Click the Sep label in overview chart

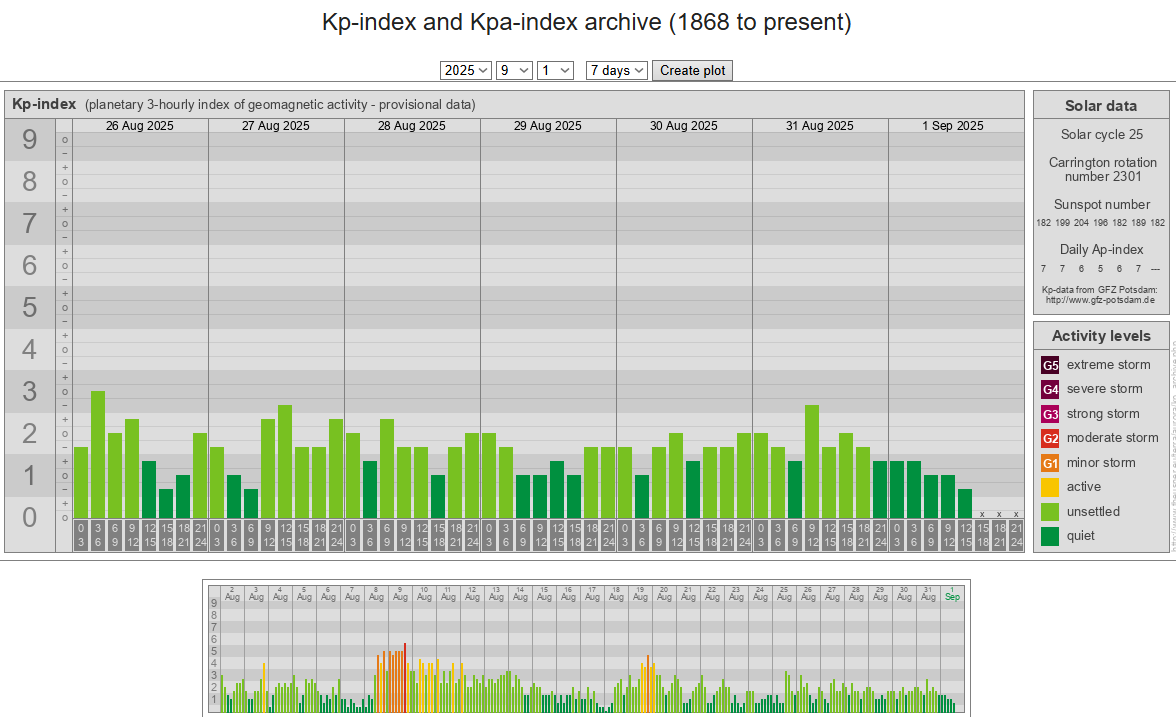coord(952,596)
